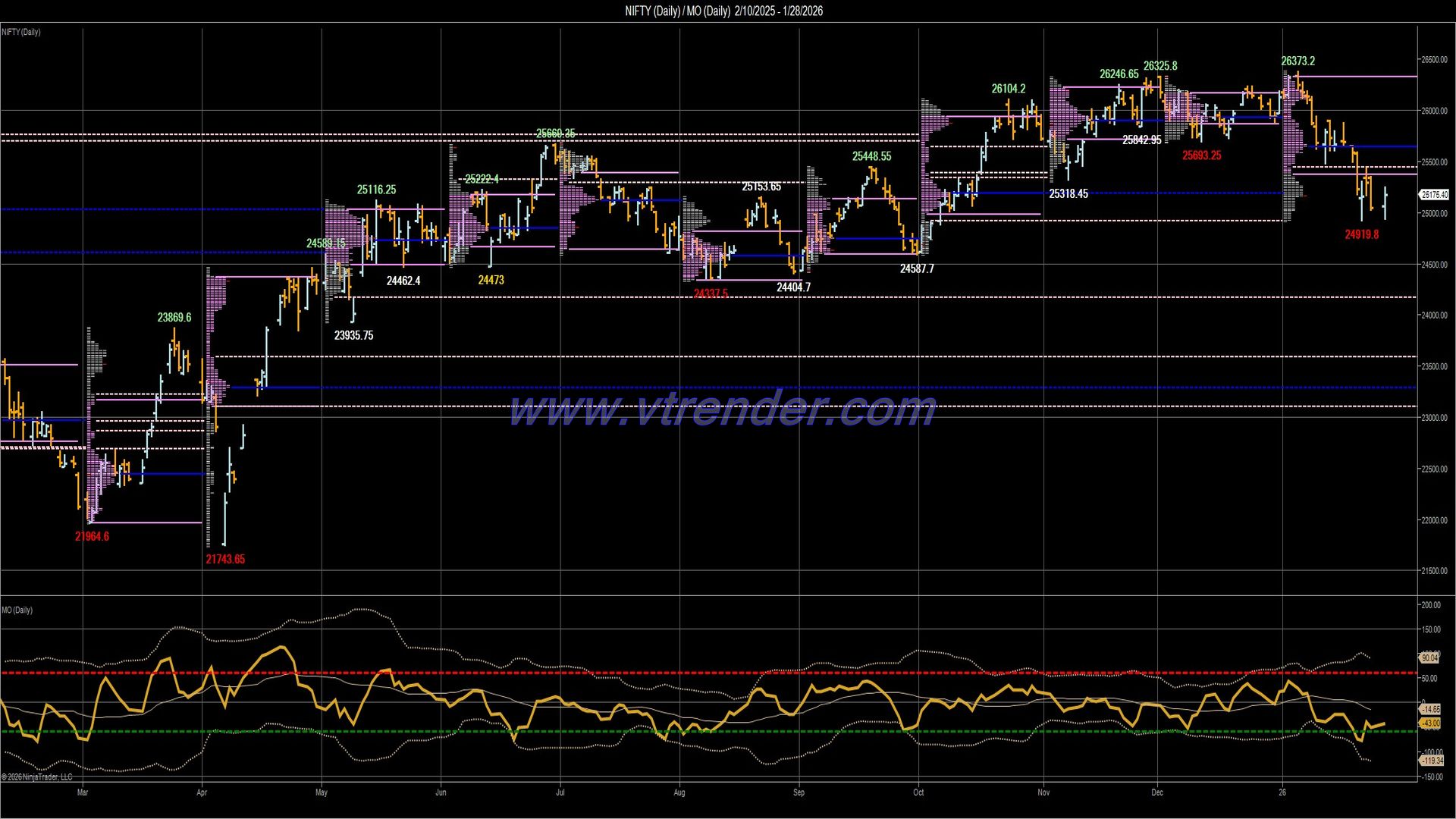The width and height of the screenshot is (1456, 819).
Task: Click the 25000.00 price axis label
Action: click(1436, 215)
